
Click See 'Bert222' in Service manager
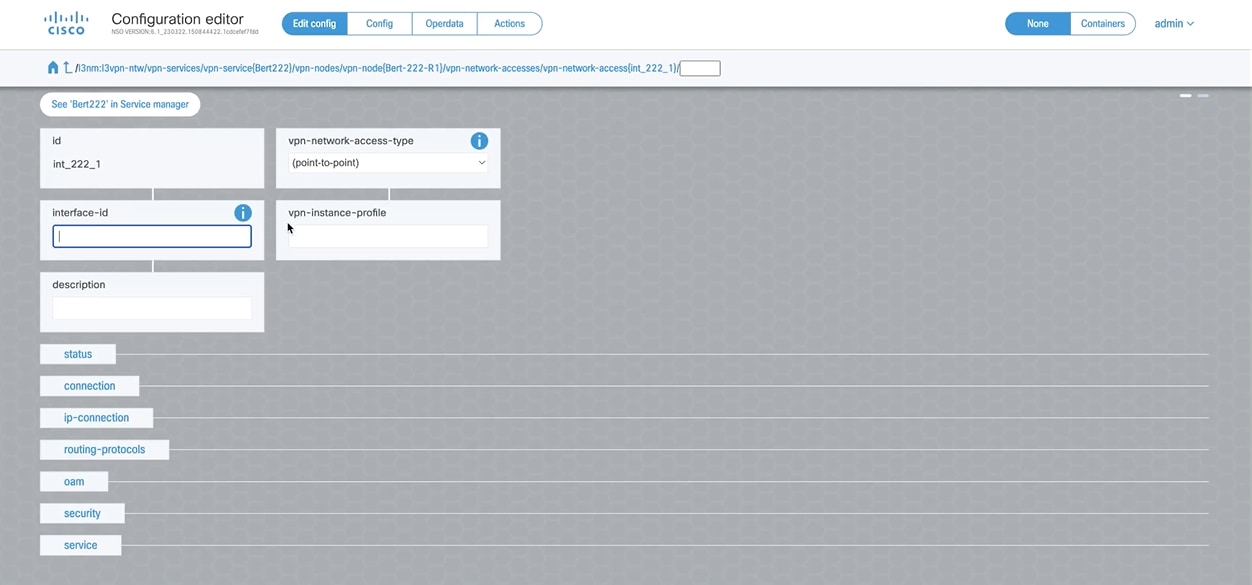click(x=119, y=103)
